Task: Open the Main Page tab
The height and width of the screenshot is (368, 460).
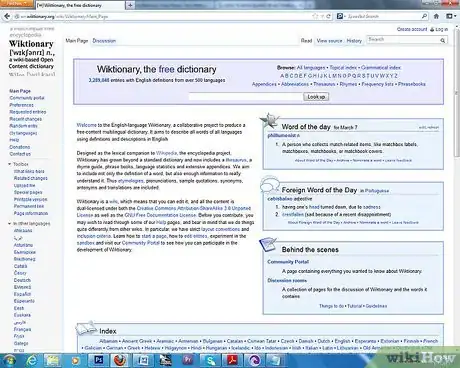Action: pyautogui.click(x=77, y=41)
